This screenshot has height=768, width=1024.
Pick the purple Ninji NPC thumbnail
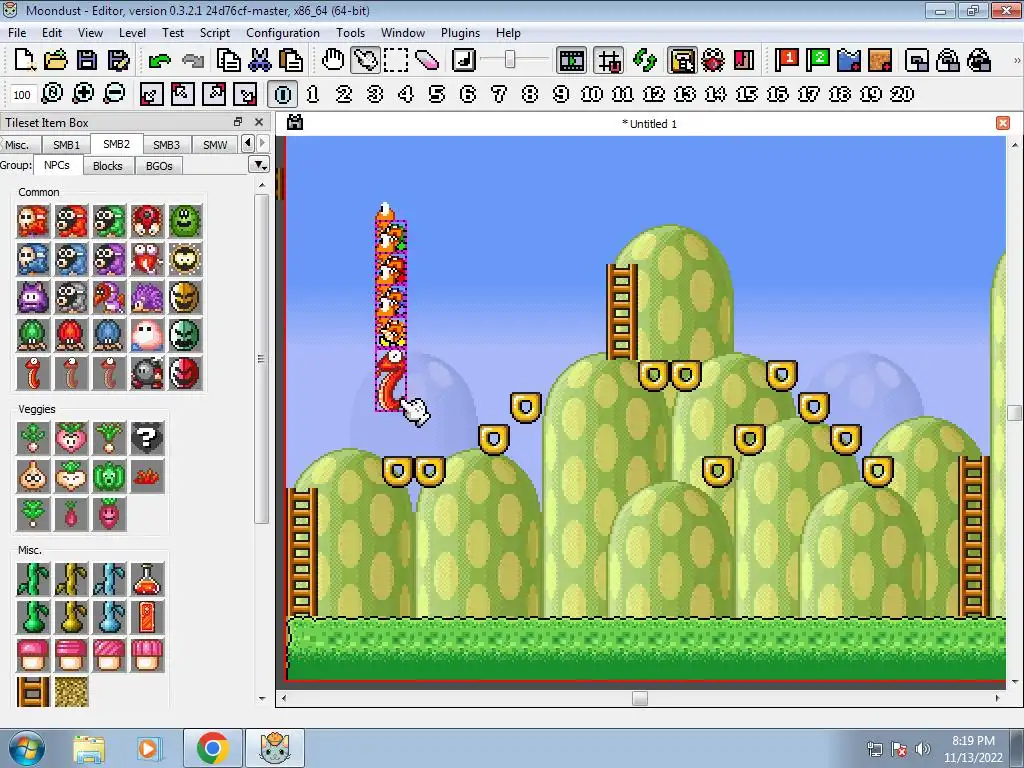tap(33, 297)
